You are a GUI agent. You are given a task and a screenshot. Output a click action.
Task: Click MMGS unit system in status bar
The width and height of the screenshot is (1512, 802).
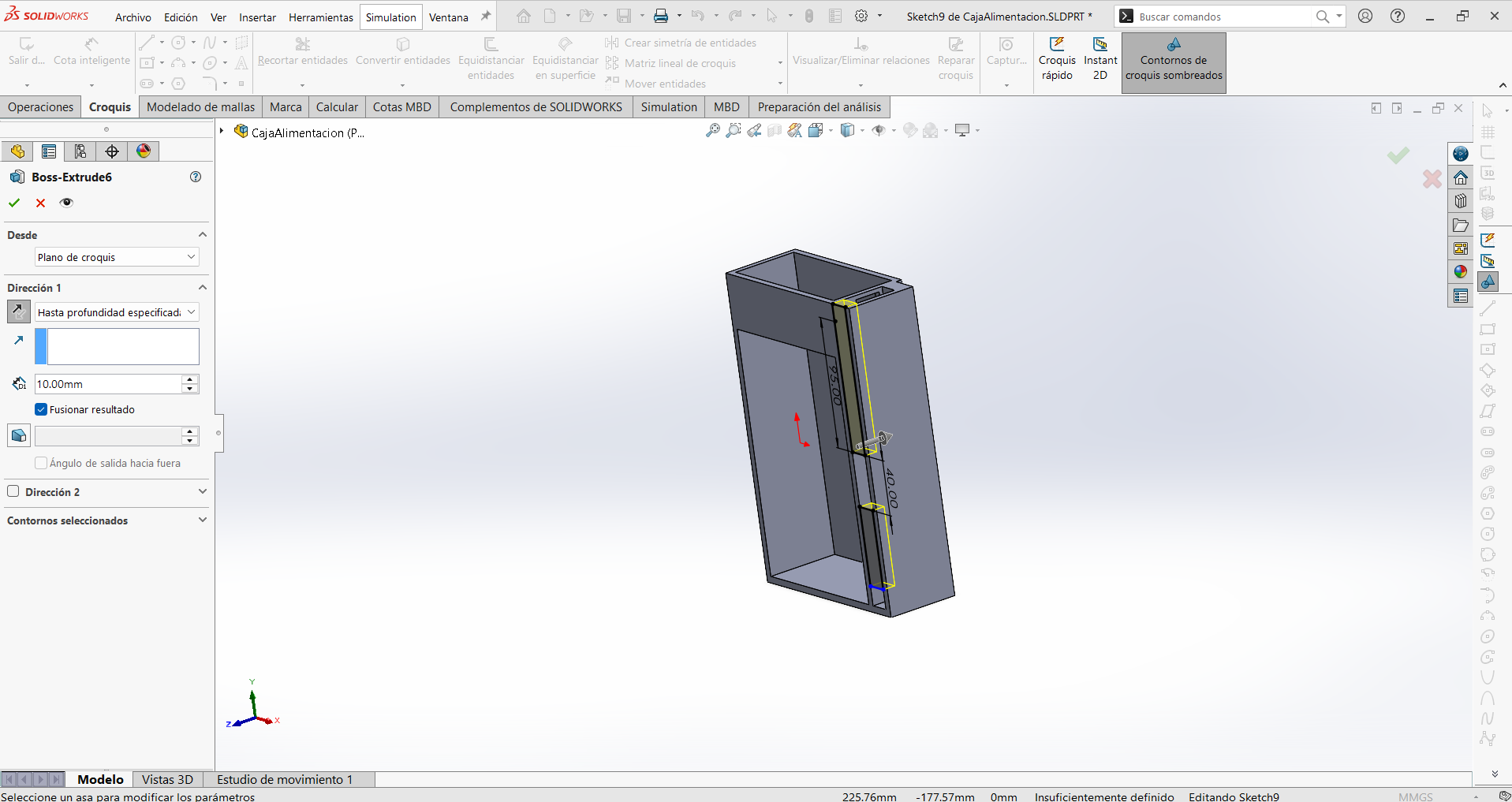1415,796
